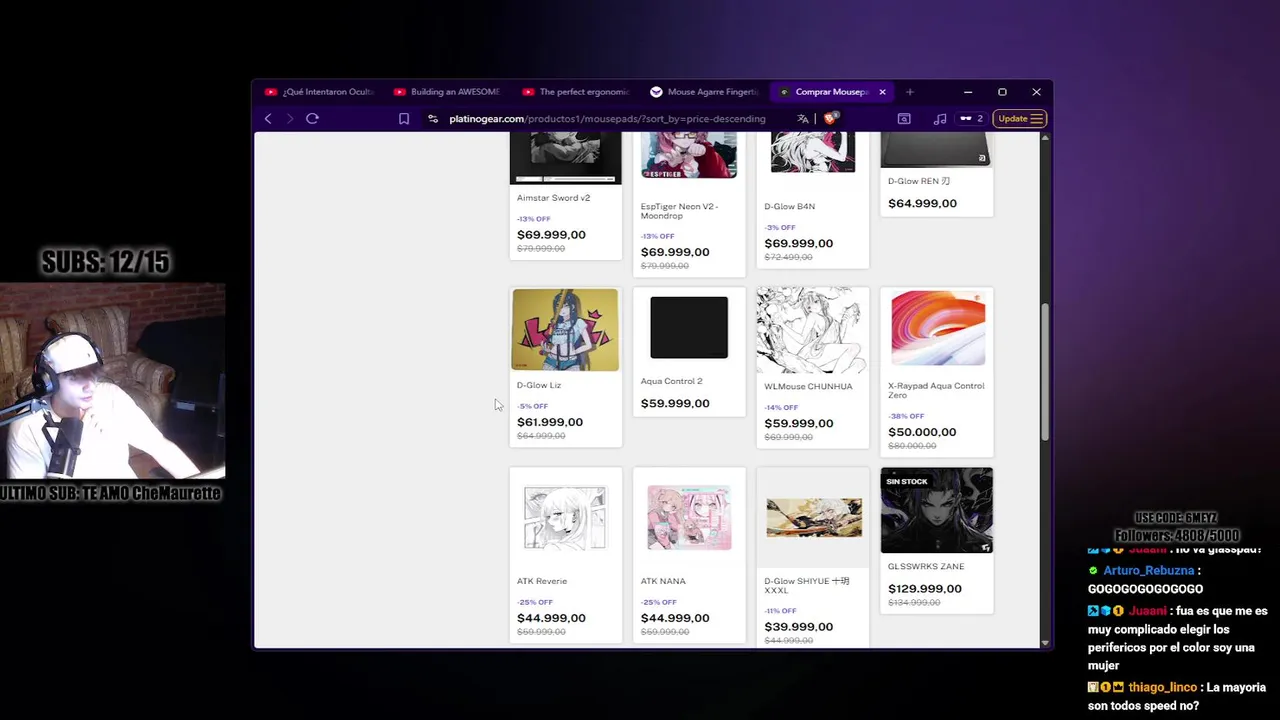Open ATK NANA product image

689,518
